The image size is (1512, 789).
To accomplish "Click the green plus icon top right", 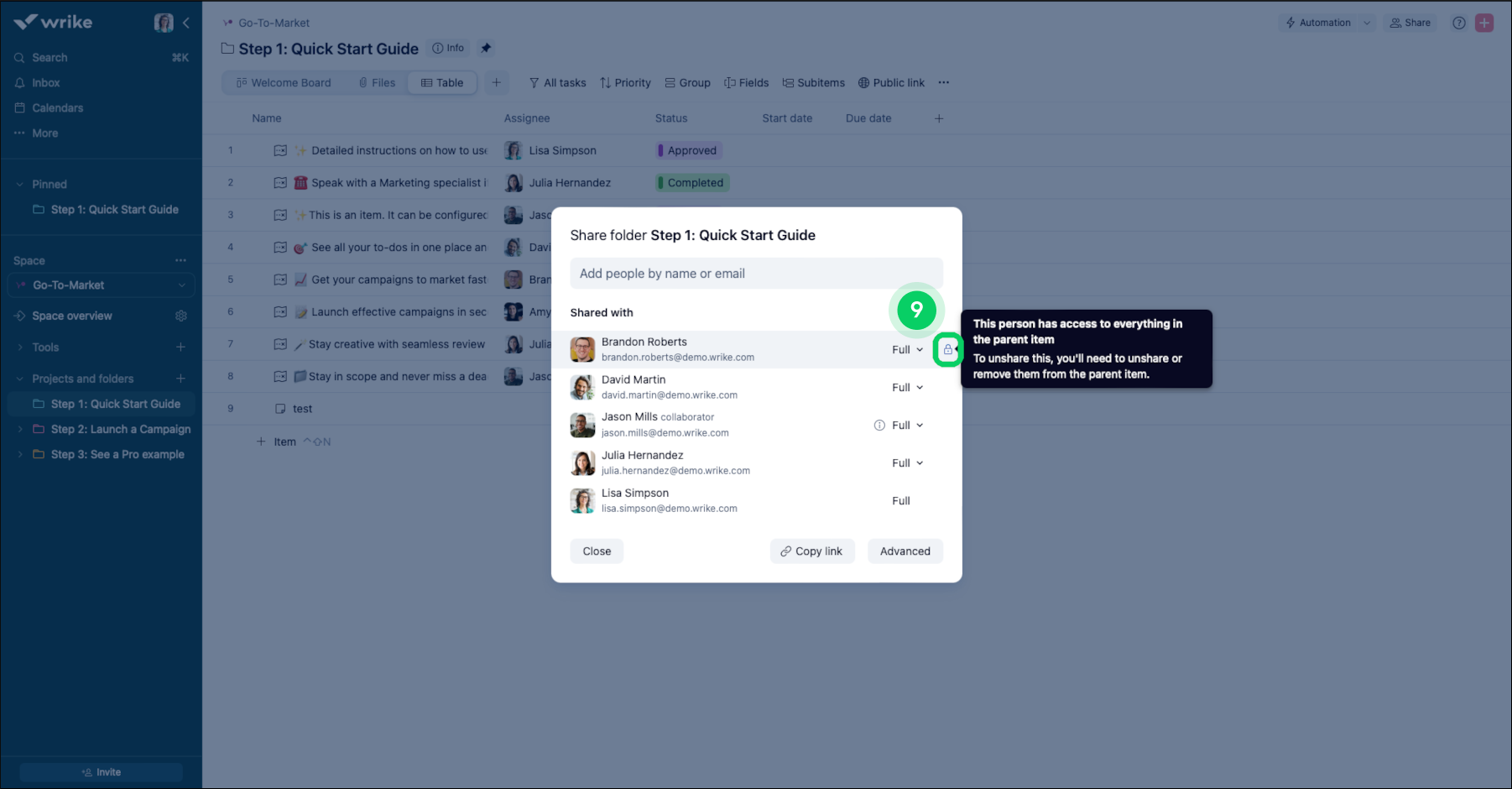I will pos(1483,23).
